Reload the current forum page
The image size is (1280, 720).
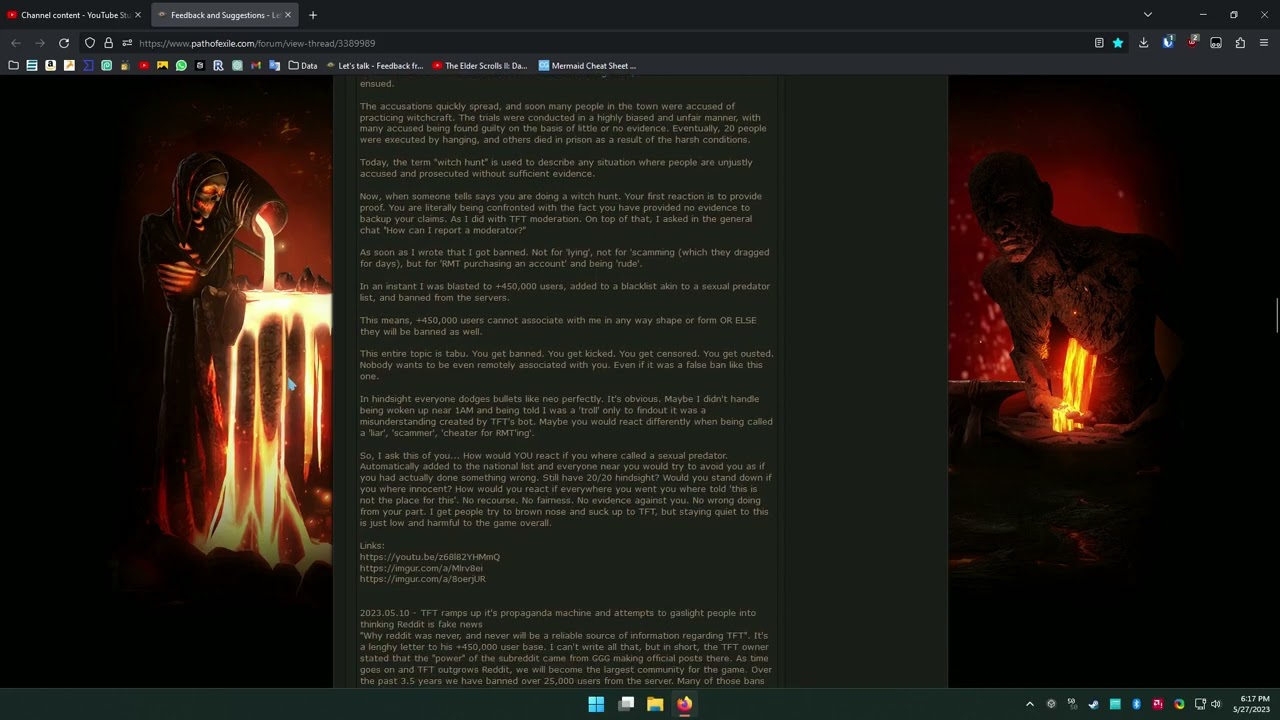coord(64,43)
